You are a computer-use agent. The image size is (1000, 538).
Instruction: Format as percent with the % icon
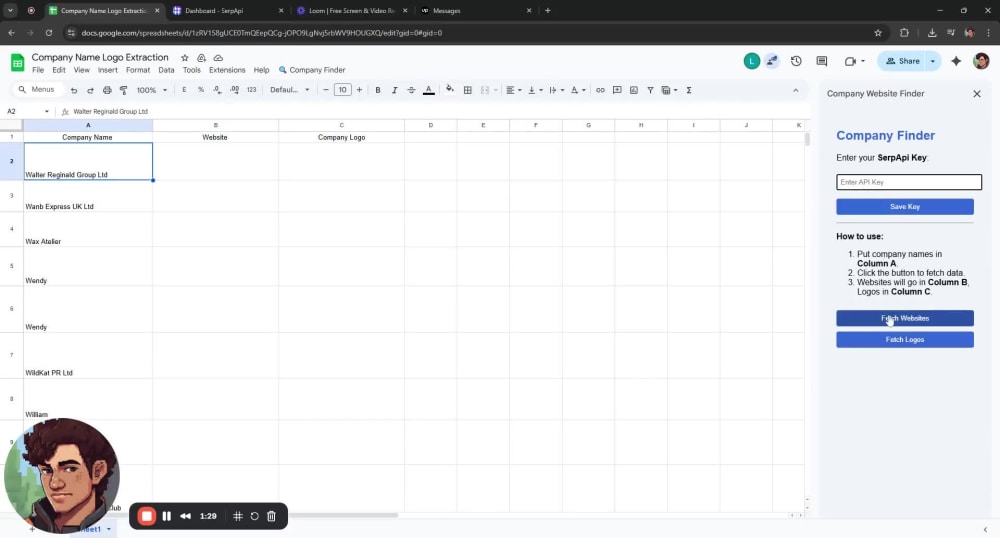201,90
